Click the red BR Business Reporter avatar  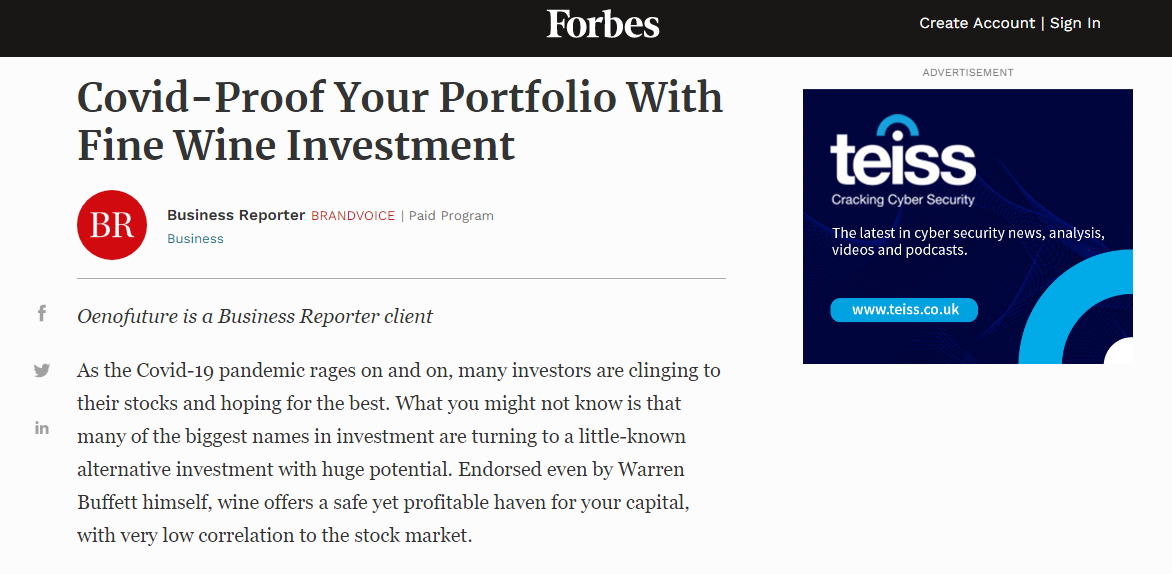[112, 225]
